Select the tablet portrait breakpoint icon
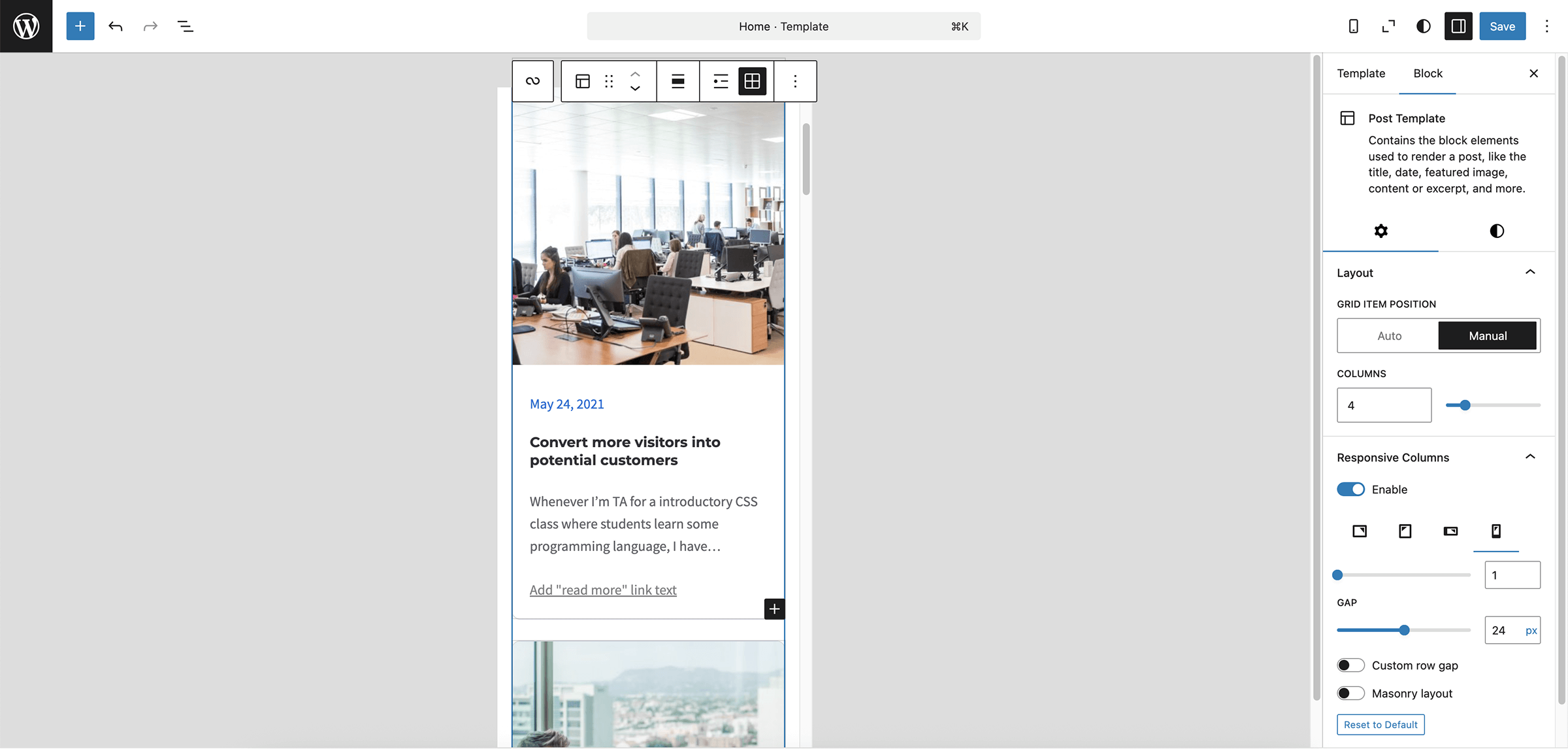This screenshot has height=749, width=1568. coord(1405,531)
